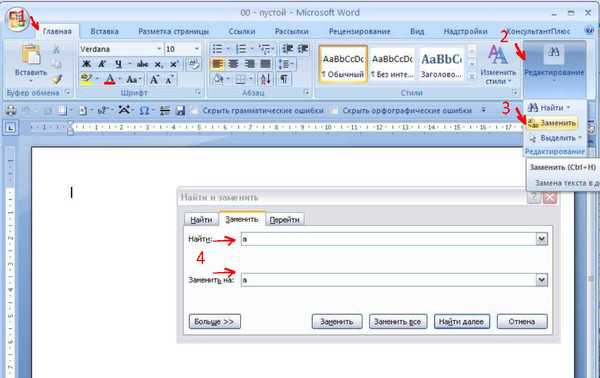Click into the Найти text field
Image resolution: width=600 pixels, height=378 pixels.
(388, 239)
